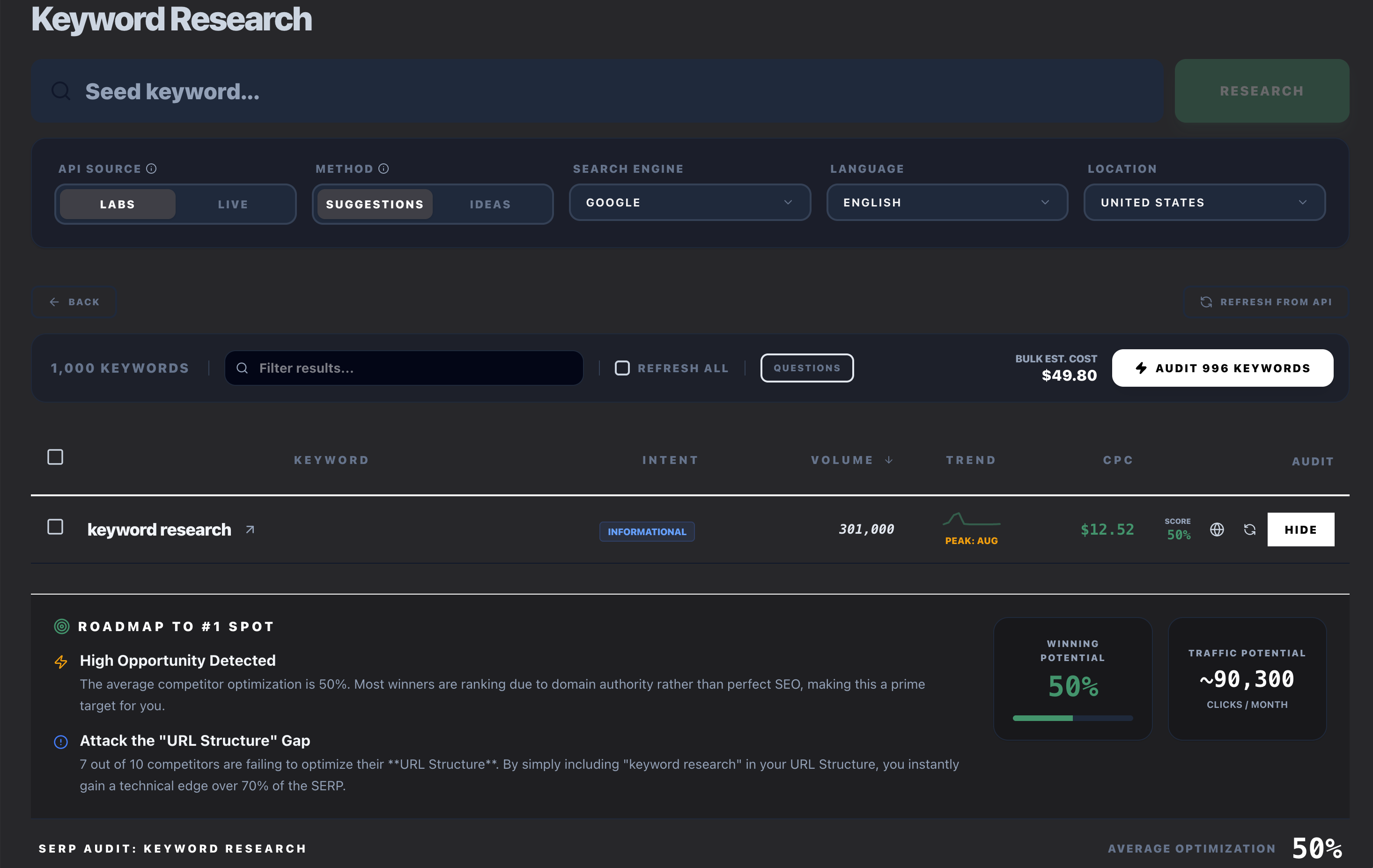Click the Filter results input field

click(x=404, y=368)
